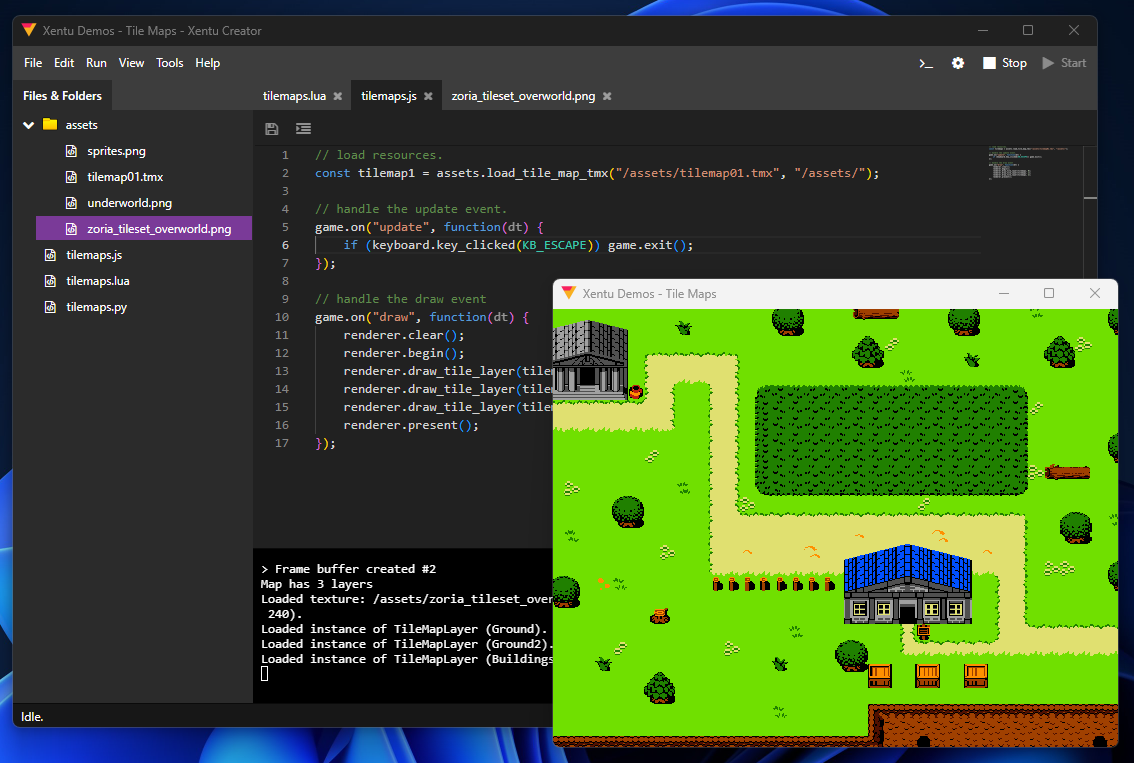Open the Run menu
This screenshot has height=763, width=1134.
(x=96, y=62)
